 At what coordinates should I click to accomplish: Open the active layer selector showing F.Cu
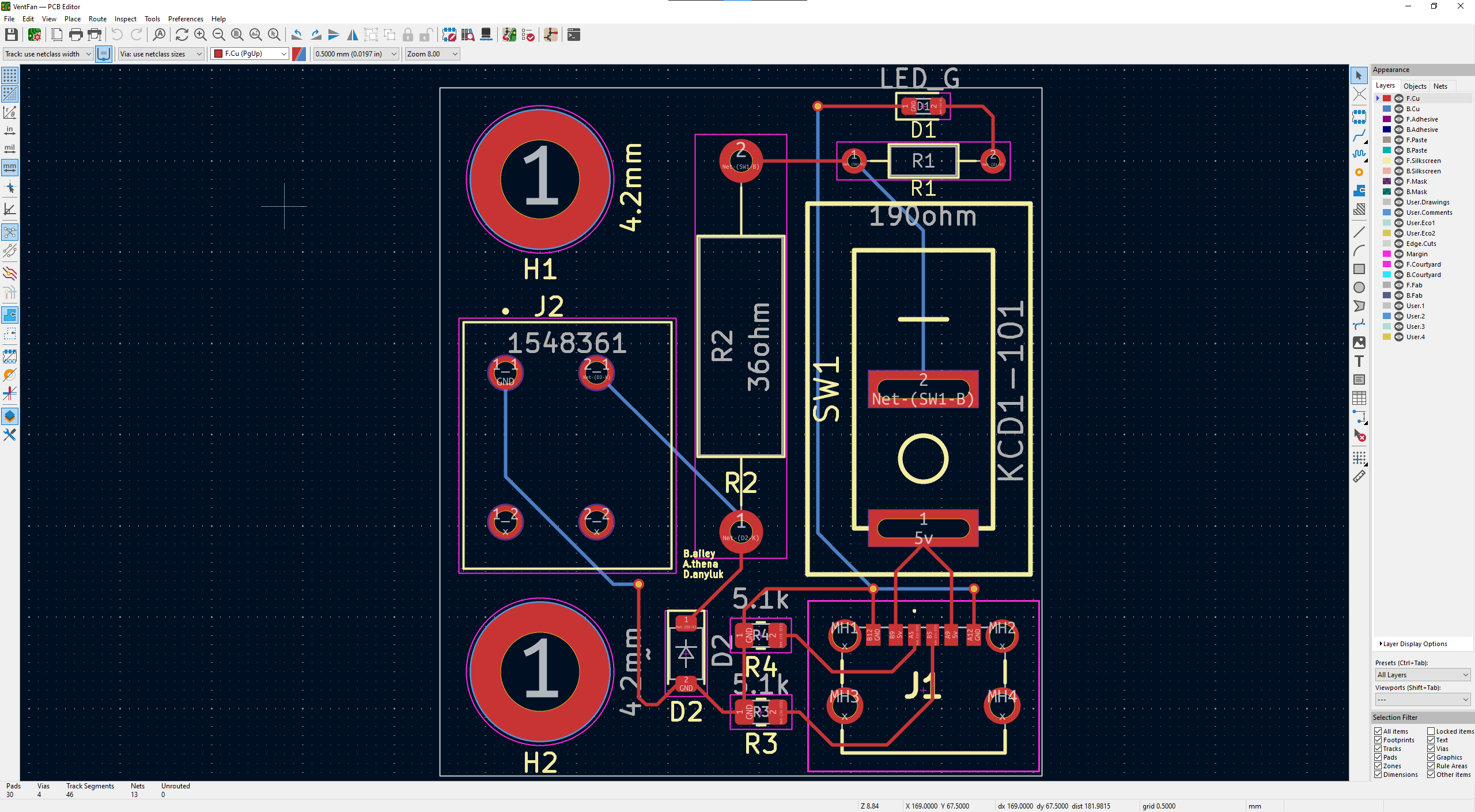pyautogui.click(x=249, y=54)
